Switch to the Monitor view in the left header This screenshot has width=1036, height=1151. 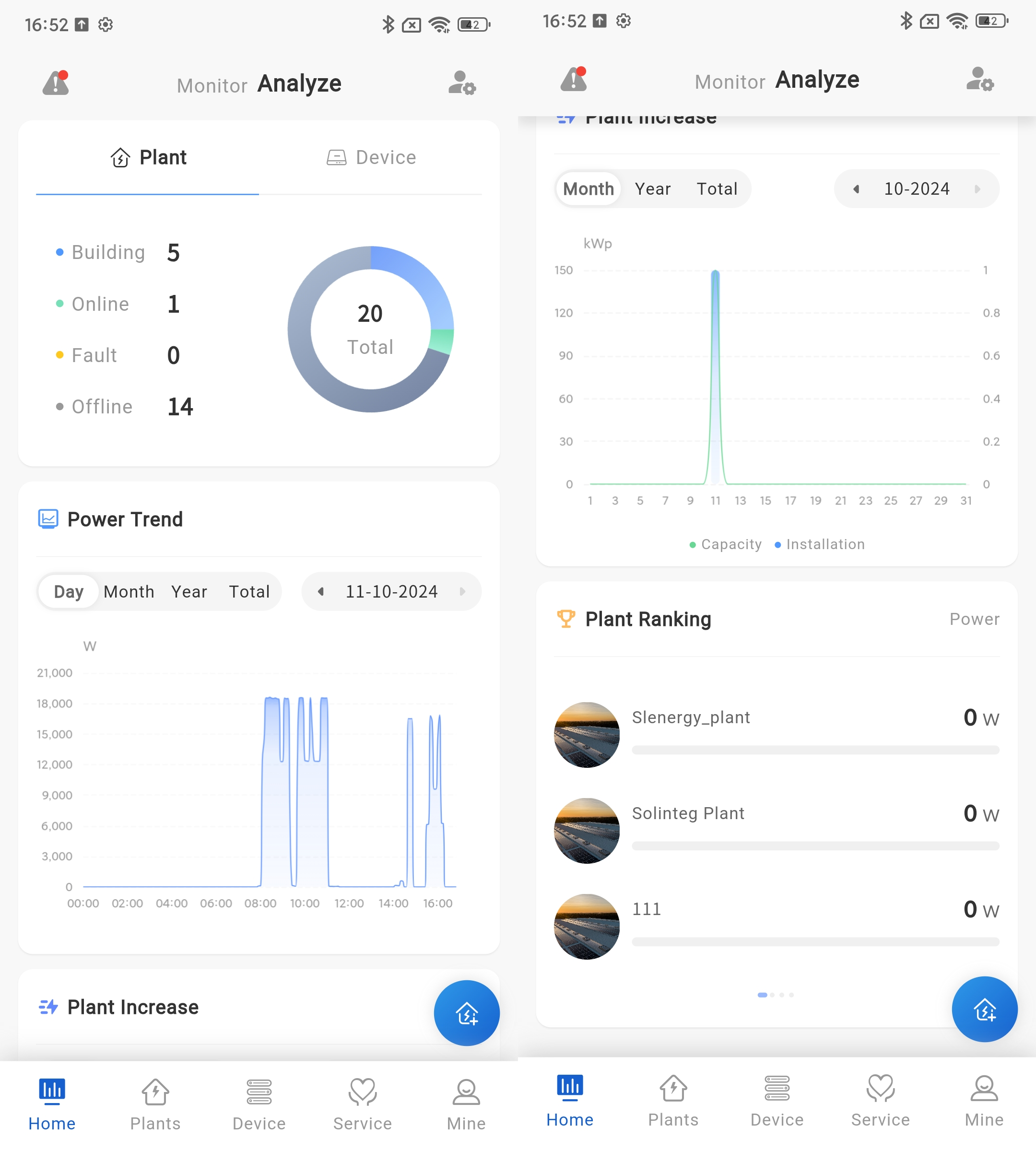pyautogui.click(x=212, y=86)
